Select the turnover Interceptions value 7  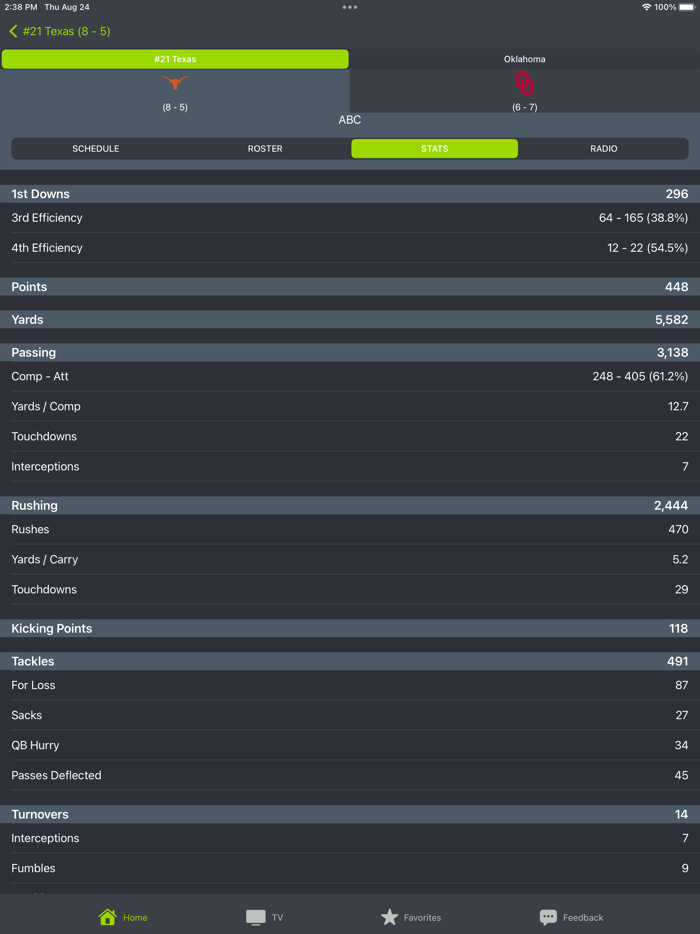[685, 838]
